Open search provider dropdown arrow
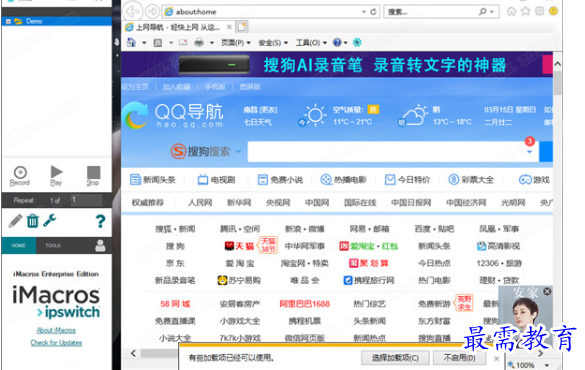The height and width of the screenshot is (370, 585). [492, 12]
